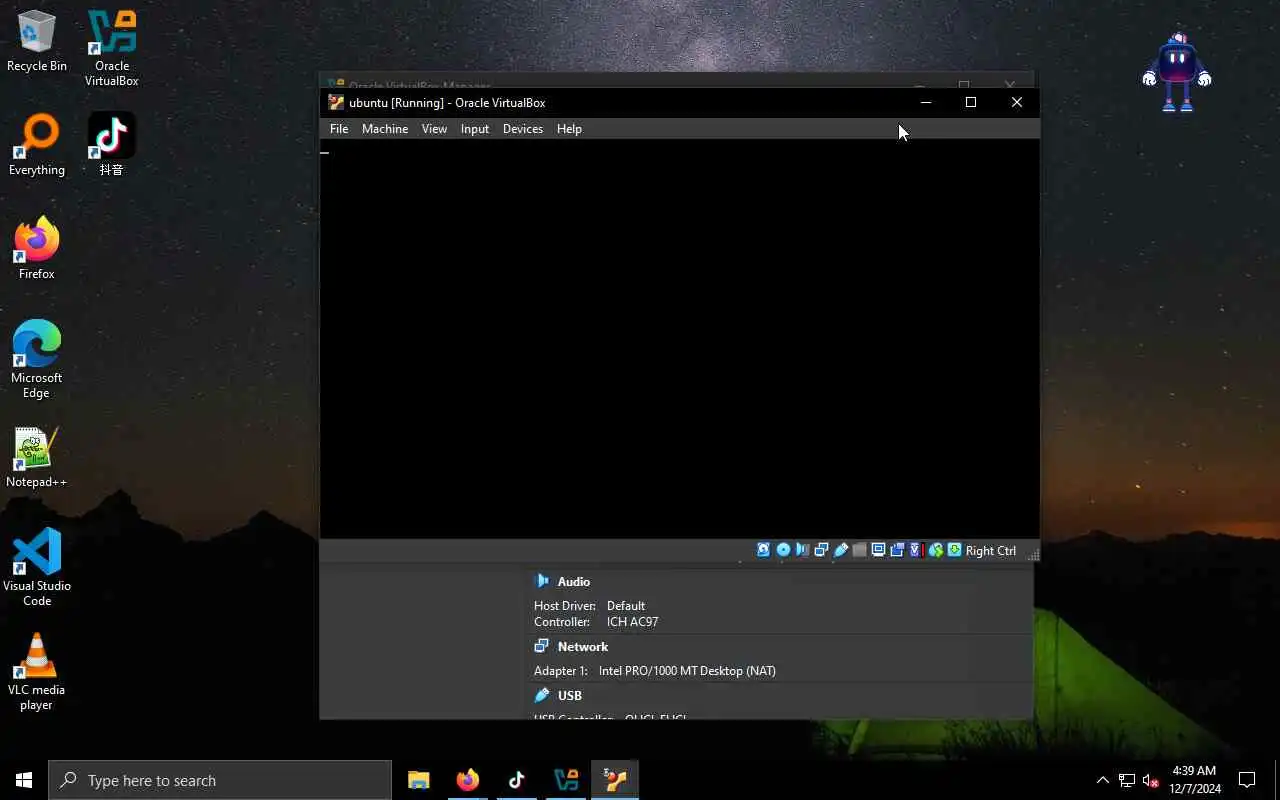Open the File menu in VirtualBox VM window
This screenshot has width=1280, height=800.
[339, 129]
